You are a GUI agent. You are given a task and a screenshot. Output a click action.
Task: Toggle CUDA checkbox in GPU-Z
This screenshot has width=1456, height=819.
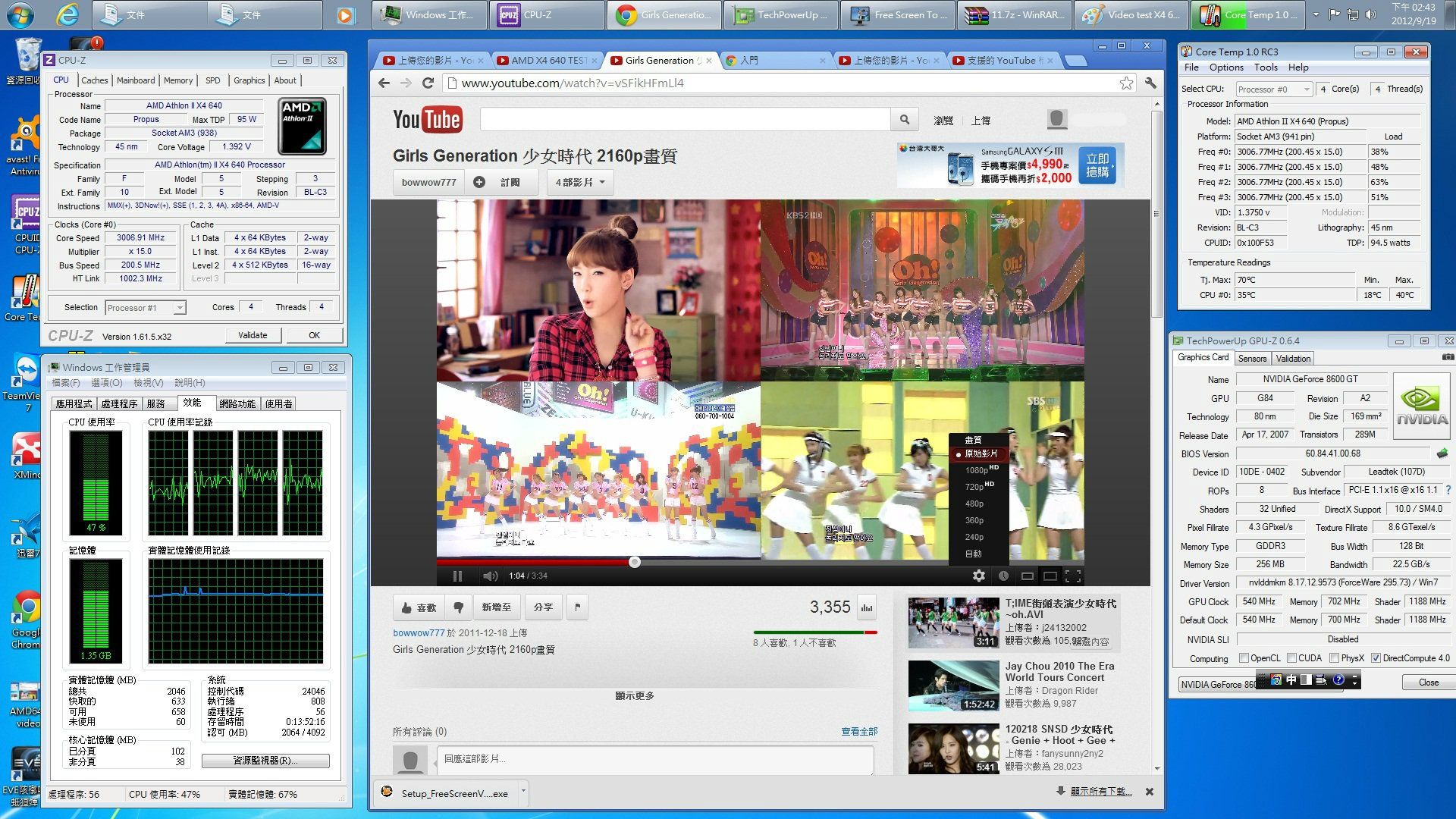click(x=1291, y=657)
